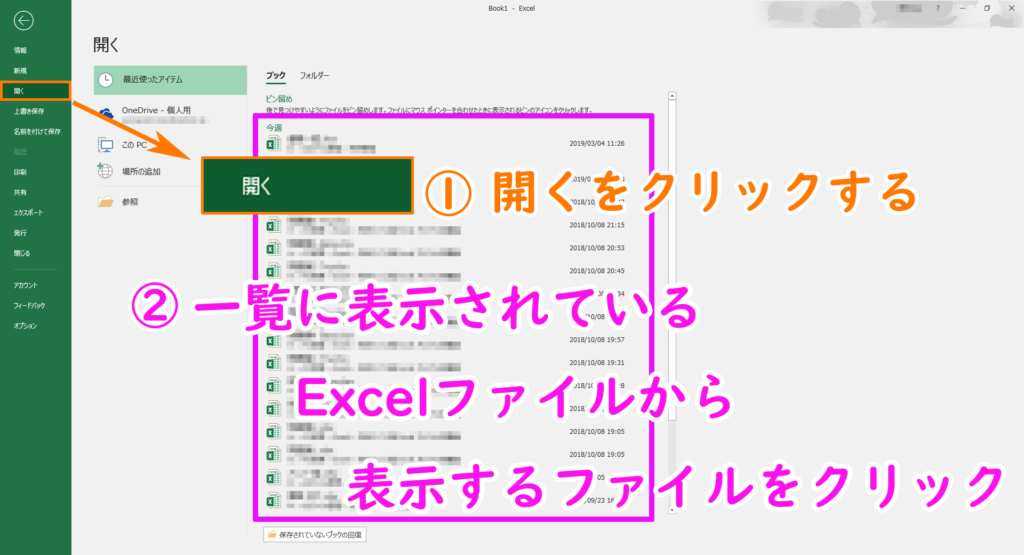Click the file list scrollbar thumb
This screenshot has width=1024, height=555.
[x=672, y=261]
